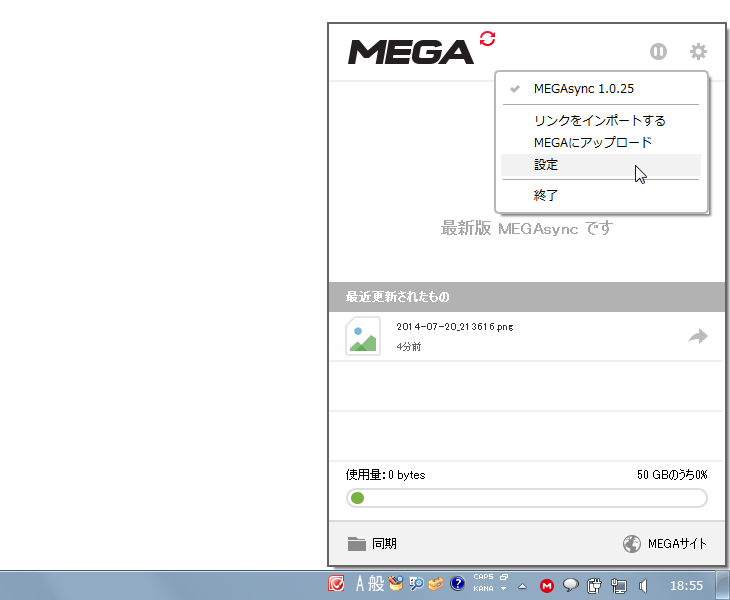Open the IME pad icon
Viewport: 730px width, 600px height.
point(395,583)
